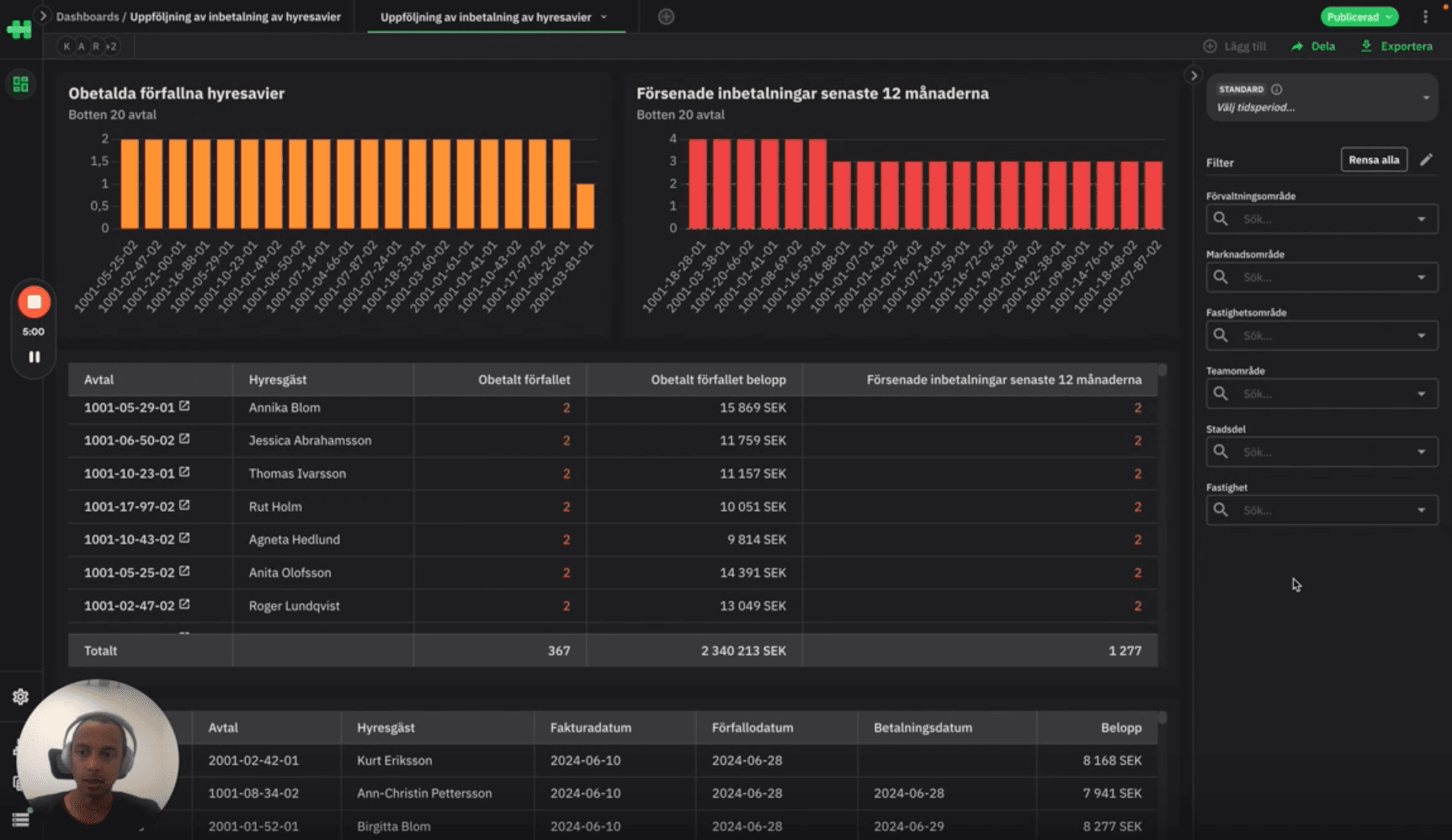Open external link for contract 1001-10-43-02
Viewport: 1452px width, 840px height.
point(184,538)
